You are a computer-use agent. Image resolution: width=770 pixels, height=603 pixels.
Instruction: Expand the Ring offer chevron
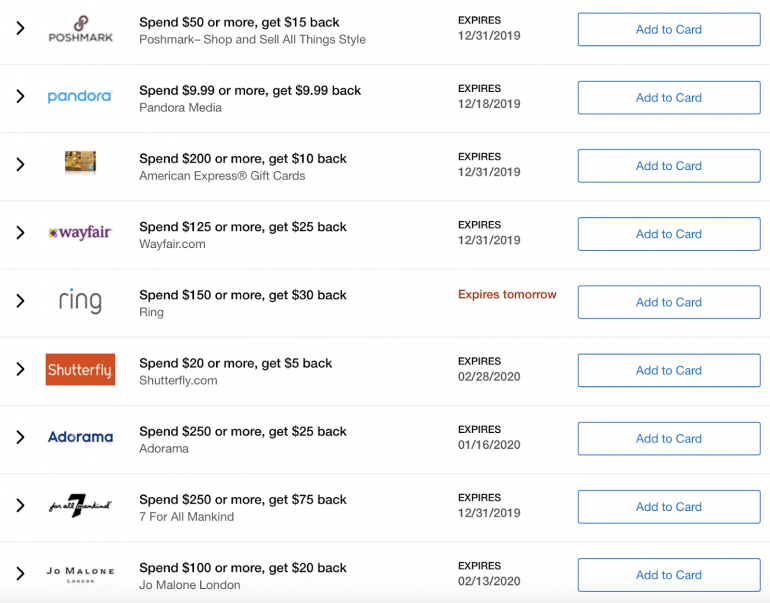(x=20, y=301)
